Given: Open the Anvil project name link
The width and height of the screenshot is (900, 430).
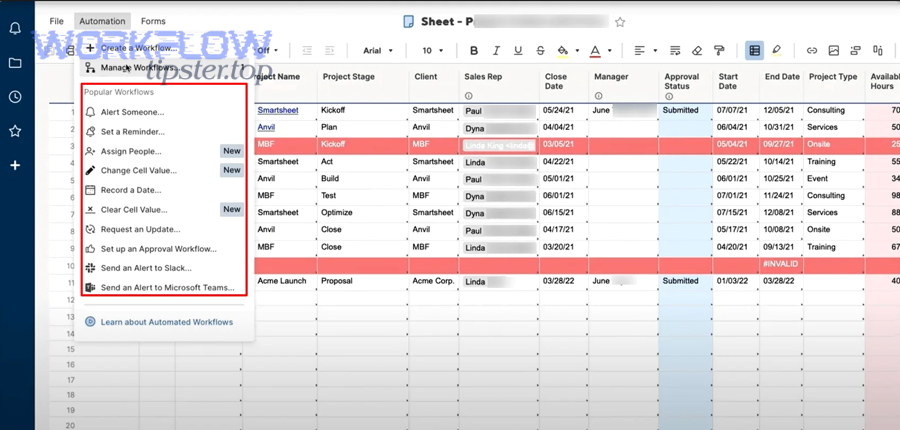Looking at the screenshot, I should pos(266,127).
